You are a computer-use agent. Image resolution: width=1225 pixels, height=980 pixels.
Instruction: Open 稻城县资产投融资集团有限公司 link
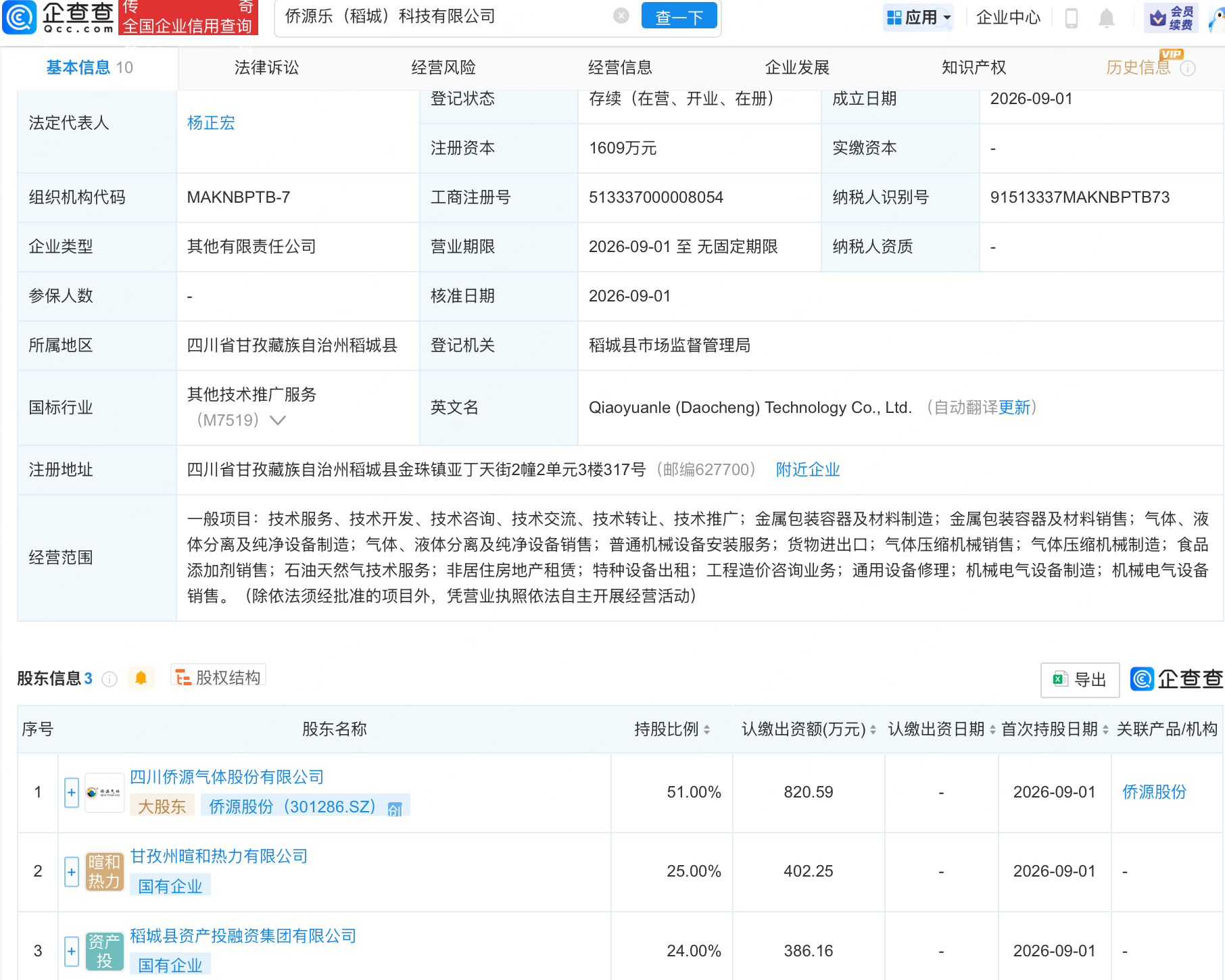(x=243, y=936)
